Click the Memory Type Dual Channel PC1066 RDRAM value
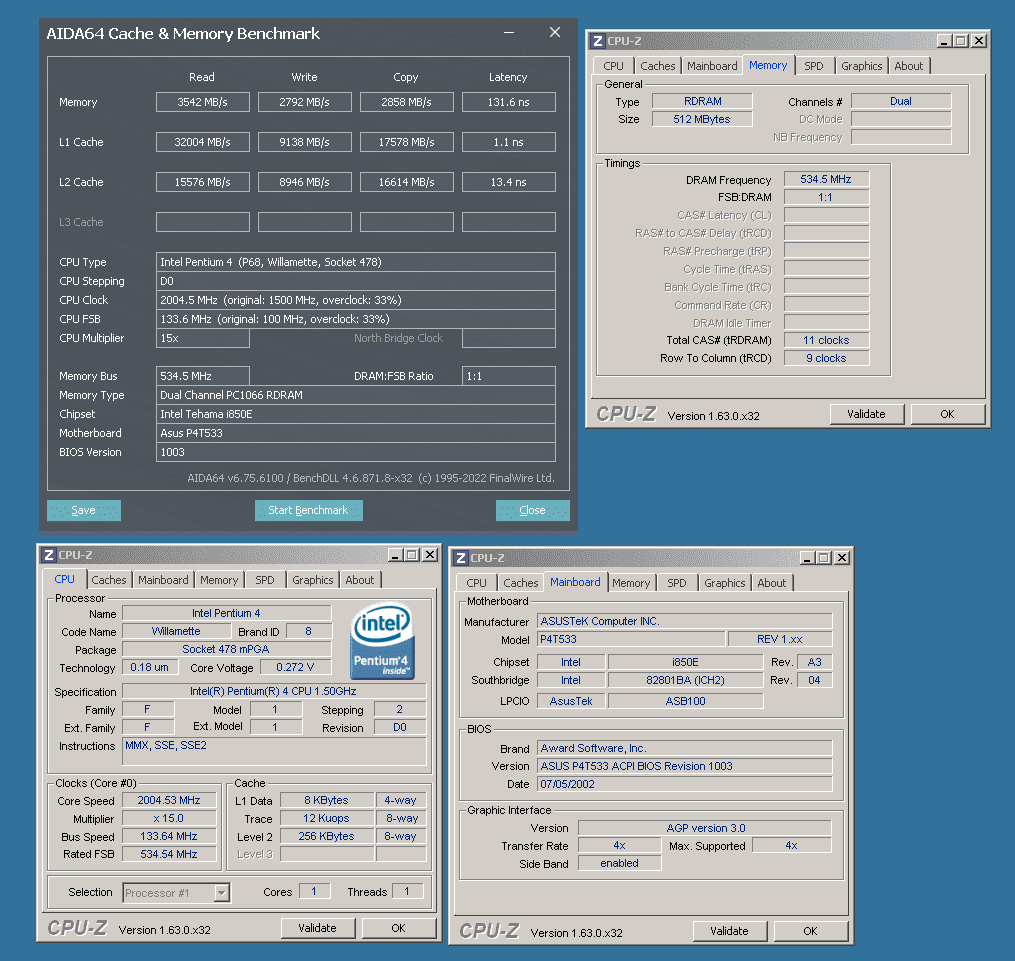Screen dimensions: 1015x961 (355, 395)
